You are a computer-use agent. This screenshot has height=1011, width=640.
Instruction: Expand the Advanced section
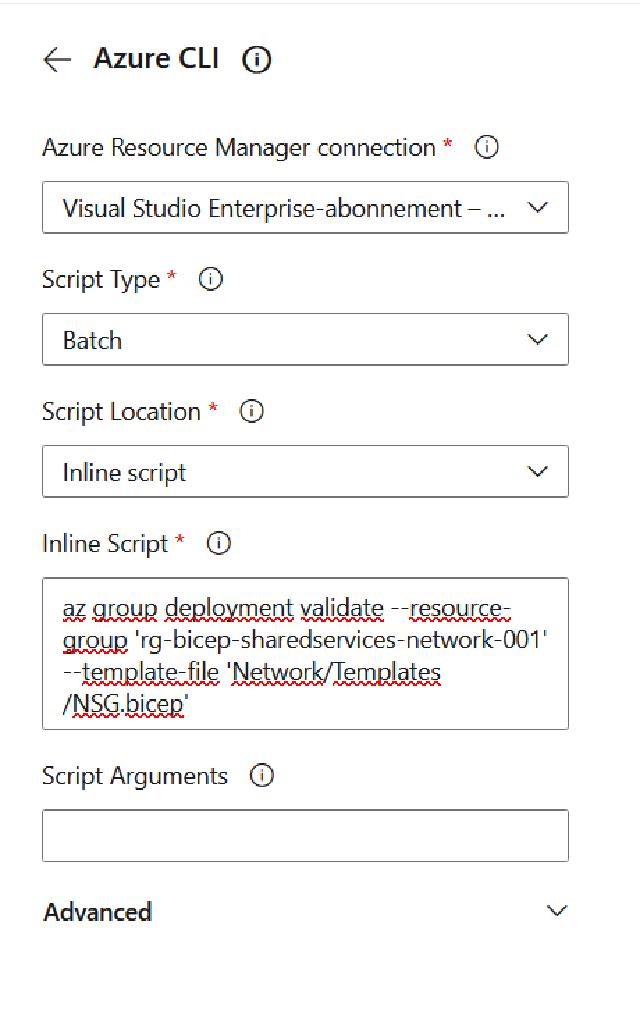(x=98, y=912)
